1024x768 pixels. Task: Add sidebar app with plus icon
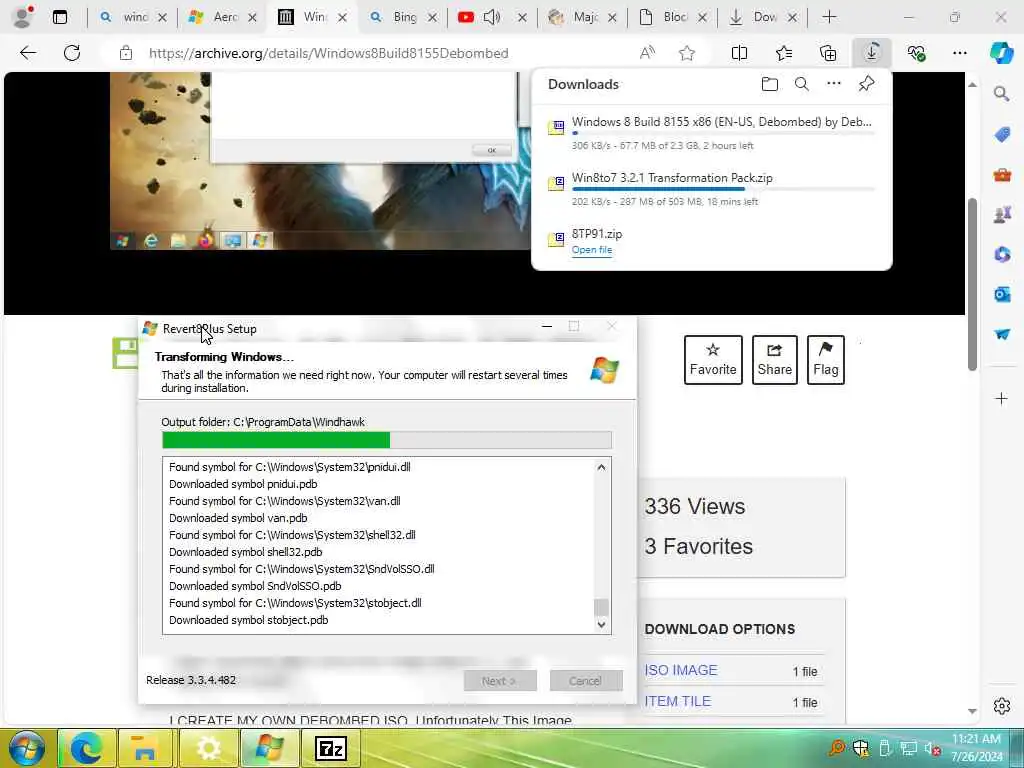pyautogui.click(x=1002, y=398)
